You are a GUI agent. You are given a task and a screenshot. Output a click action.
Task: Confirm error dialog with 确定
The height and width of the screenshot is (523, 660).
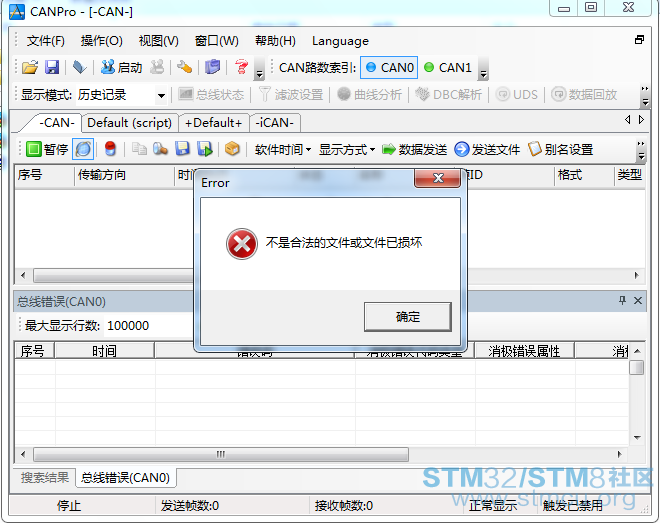407,316
